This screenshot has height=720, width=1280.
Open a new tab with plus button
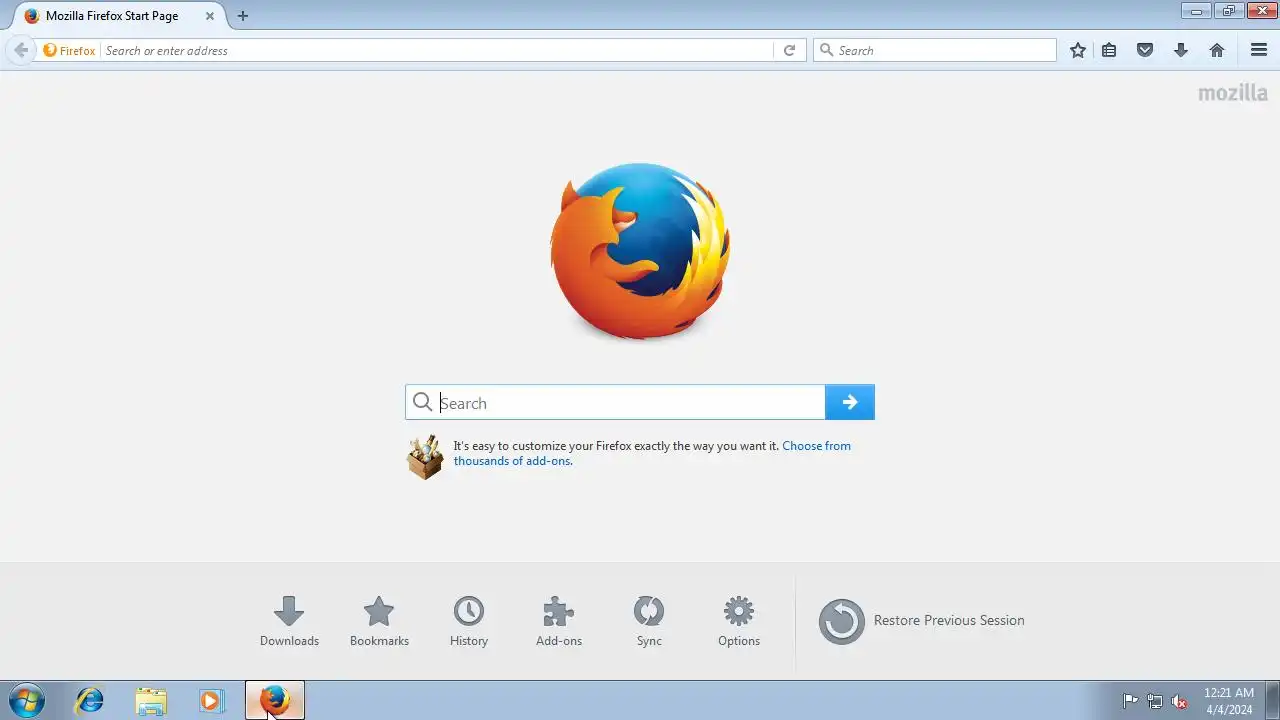coord(243,16)
